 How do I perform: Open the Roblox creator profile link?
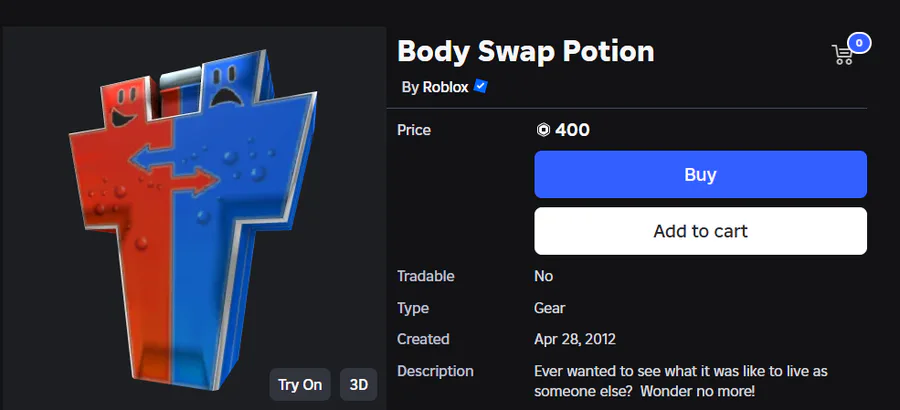point(445,87)
